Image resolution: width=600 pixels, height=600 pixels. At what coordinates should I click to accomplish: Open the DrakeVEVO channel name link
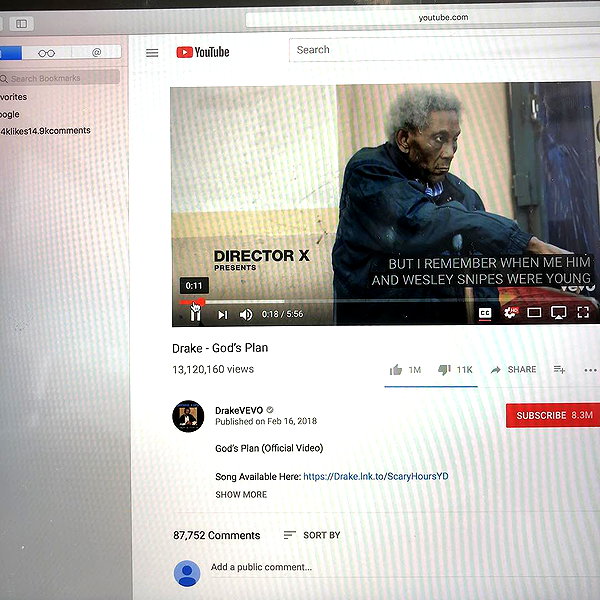(239, 411)
